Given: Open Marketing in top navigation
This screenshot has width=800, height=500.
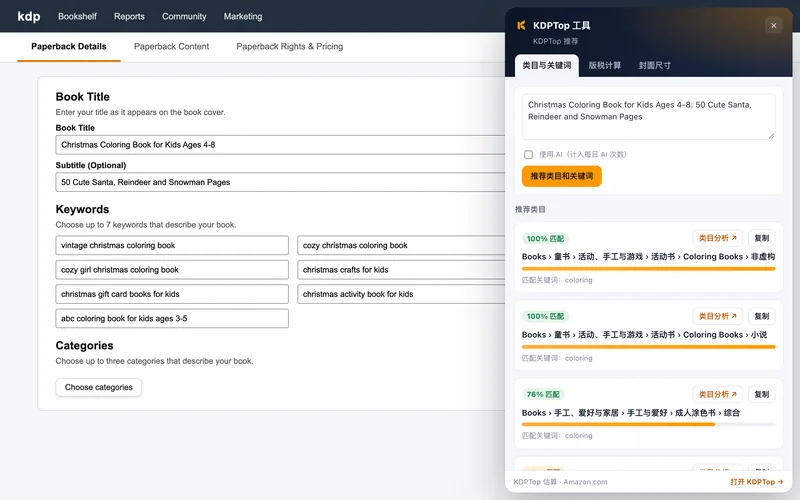Looking at the screenshot, I should [x=243, y=16].
